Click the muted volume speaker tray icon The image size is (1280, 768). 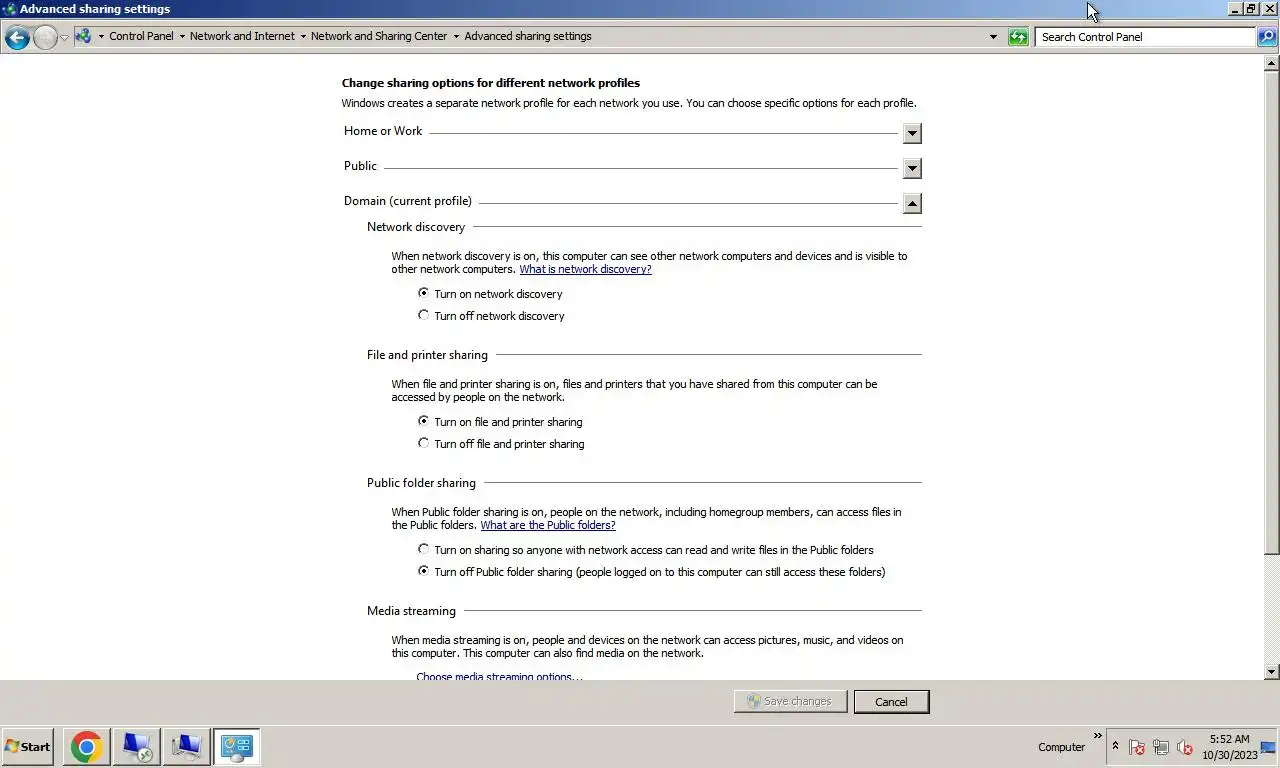click(1185, 747)
